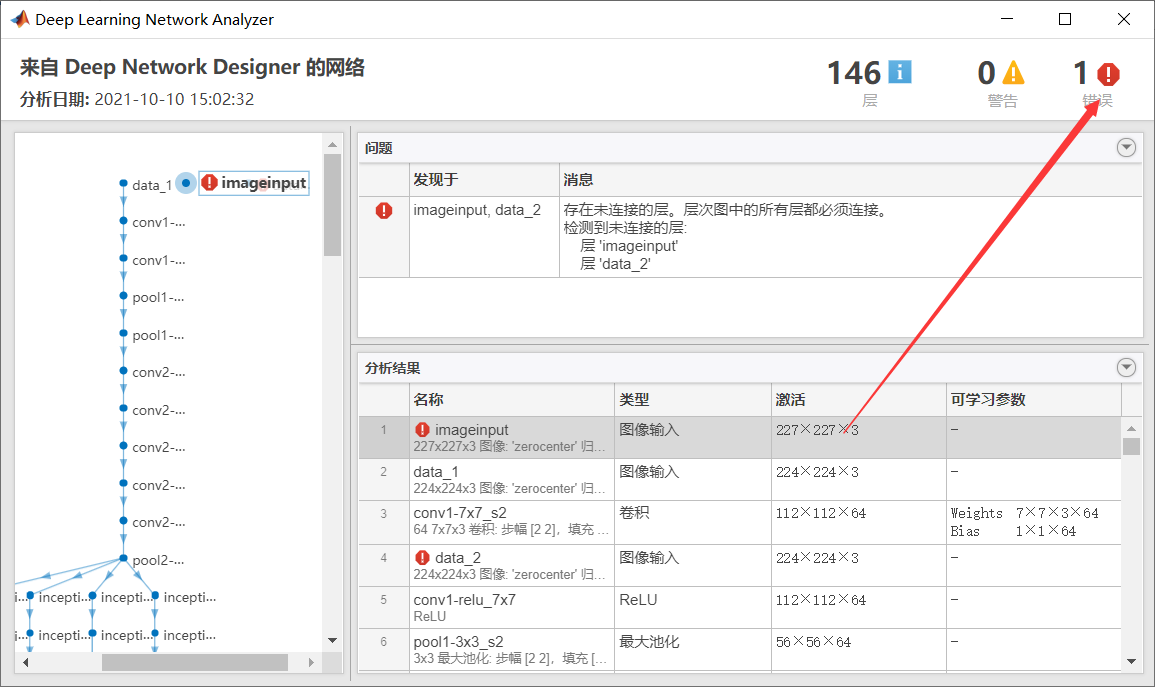The width and height of the screenshot is (1155, 687).
Task: Select row 6 pool1-3x3_s2 in results table
Action: click(x=740, y=649)
